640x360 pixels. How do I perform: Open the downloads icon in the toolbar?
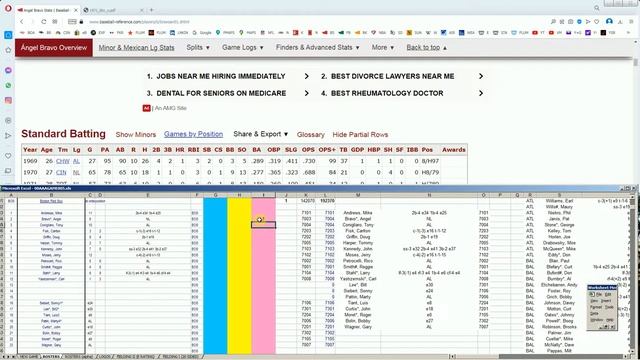pos(620,22)
